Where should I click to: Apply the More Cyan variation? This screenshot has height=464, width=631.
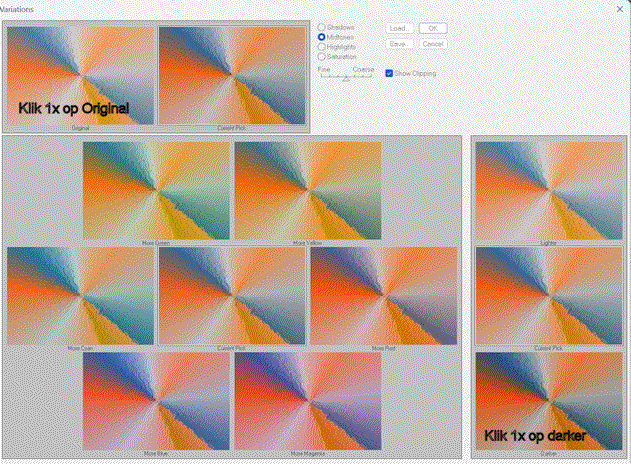[x=81, y=296]
